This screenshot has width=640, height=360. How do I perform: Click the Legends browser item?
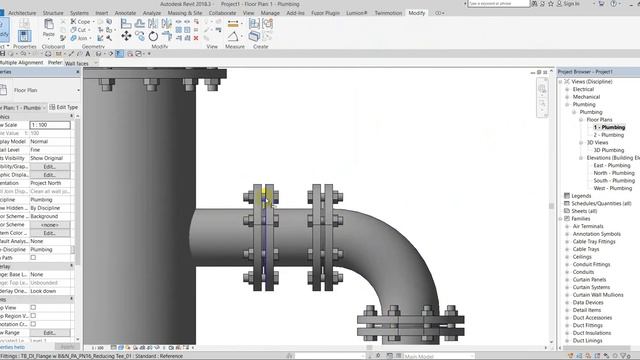[x=581, y=196]
